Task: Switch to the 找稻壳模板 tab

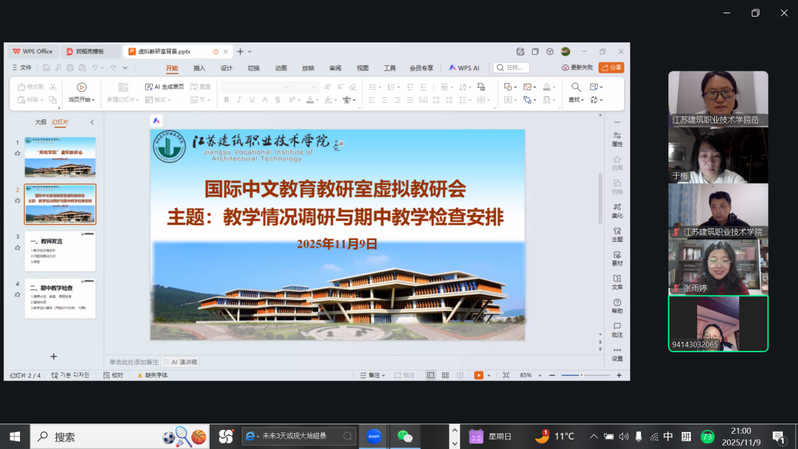Action: coord(87,51)
